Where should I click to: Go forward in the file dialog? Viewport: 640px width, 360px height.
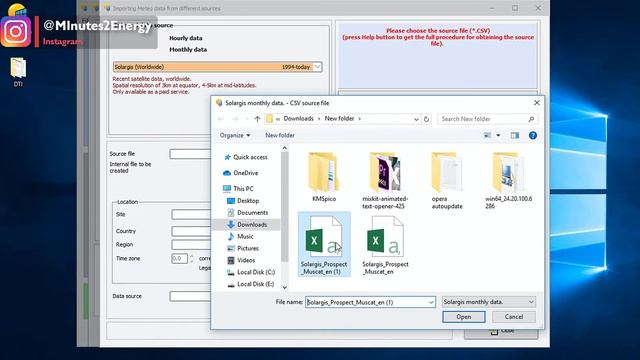235,119
